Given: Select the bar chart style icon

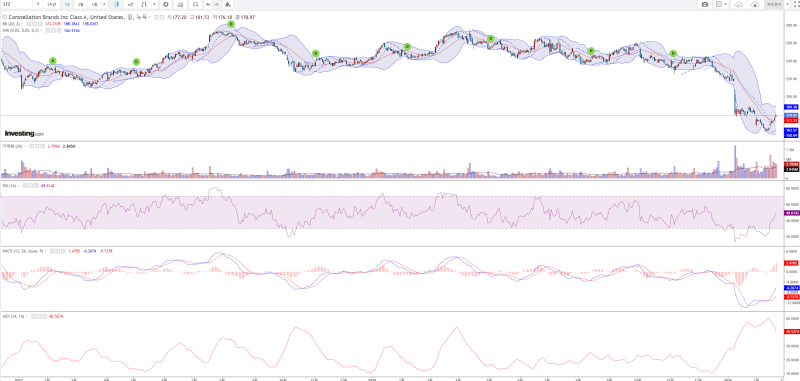Looking at the screenshot, I should point(144,4).
